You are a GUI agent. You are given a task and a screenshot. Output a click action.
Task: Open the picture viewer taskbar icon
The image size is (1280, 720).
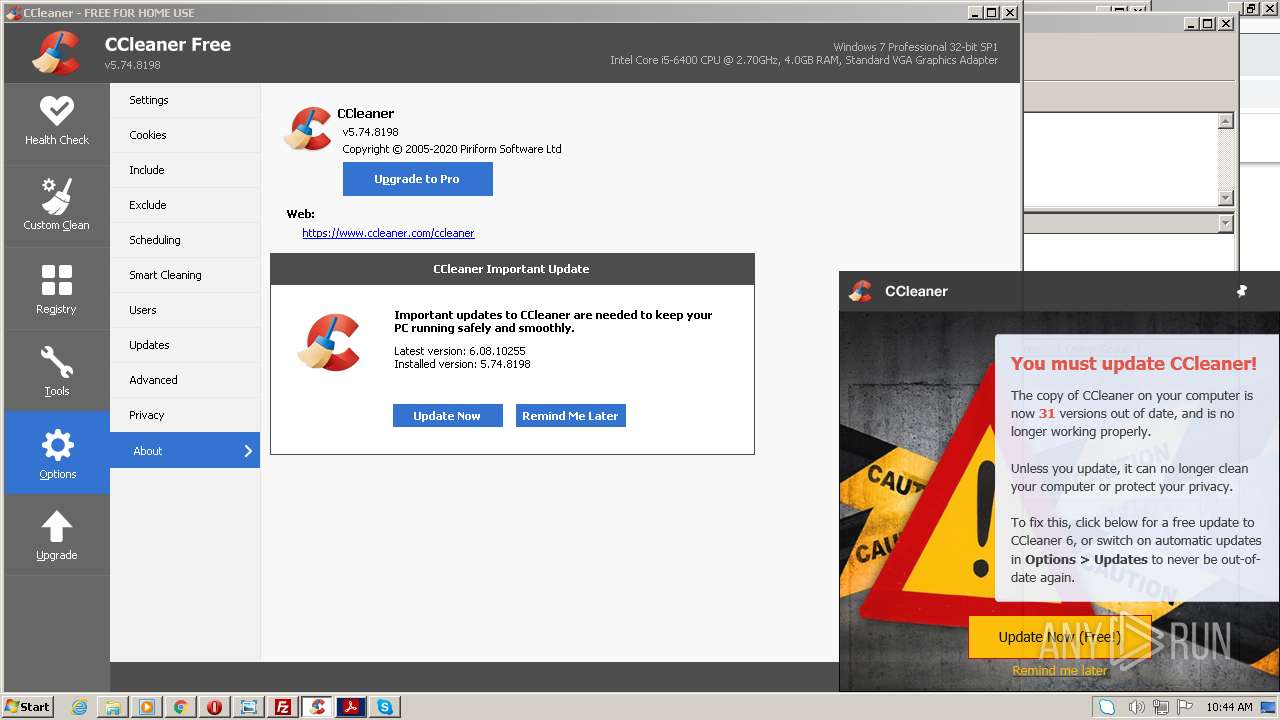coord(249,707)
